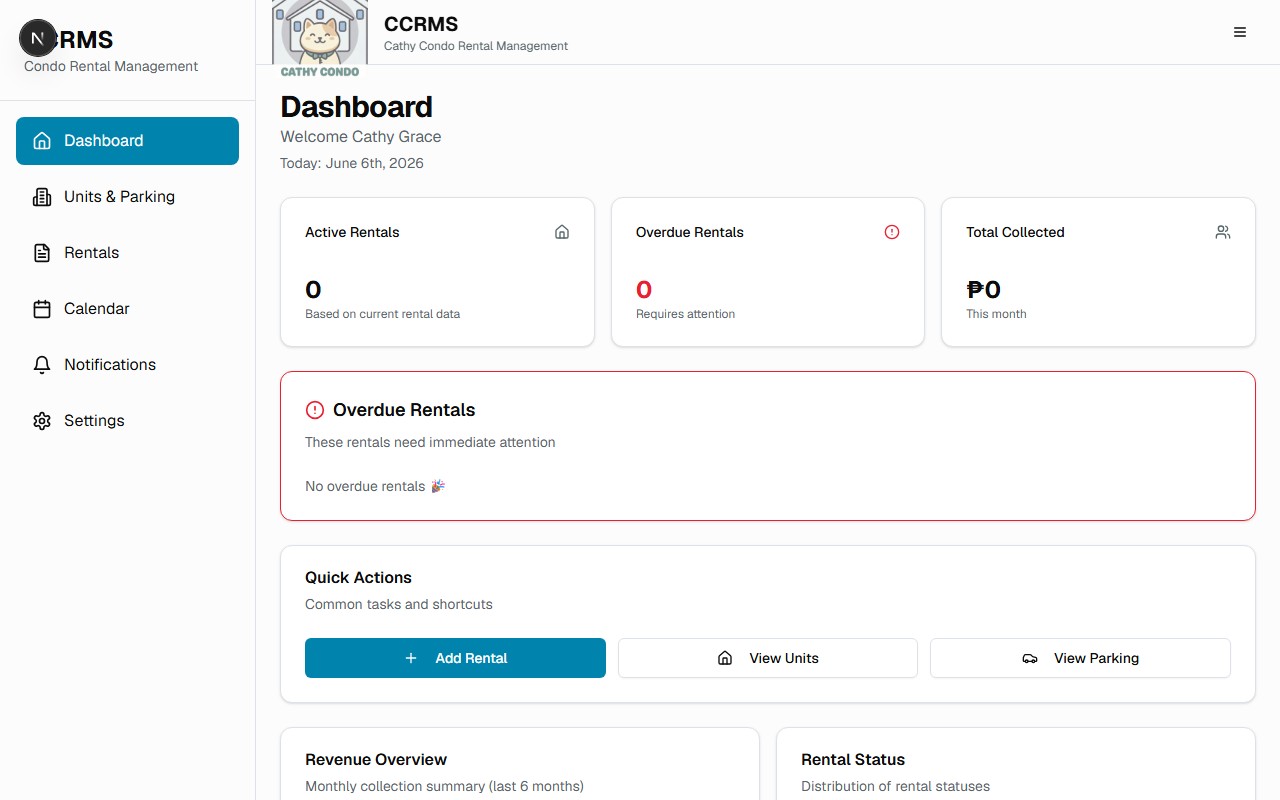
Task: Click the red alert icon on Overdue Rentals card
Action: click(x=892, y=232)
